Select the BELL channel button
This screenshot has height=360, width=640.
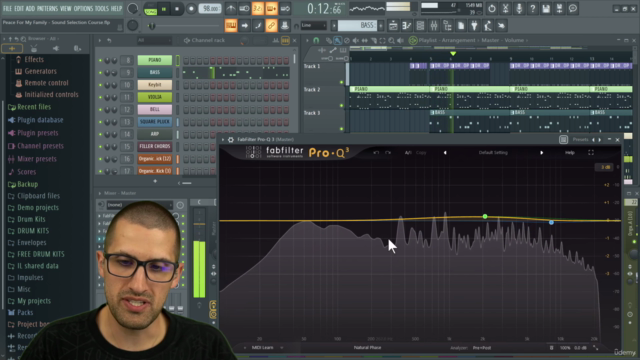(155, 109)
